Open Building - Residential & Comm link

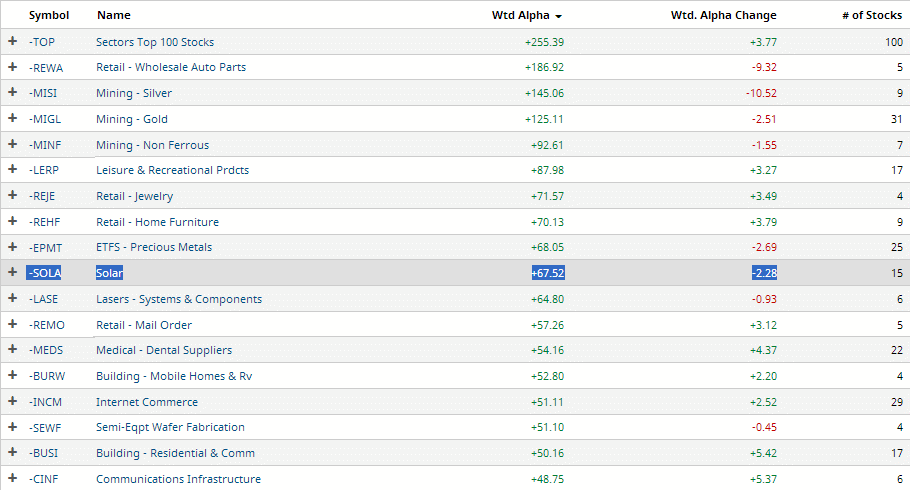click(x=175, y=453)
